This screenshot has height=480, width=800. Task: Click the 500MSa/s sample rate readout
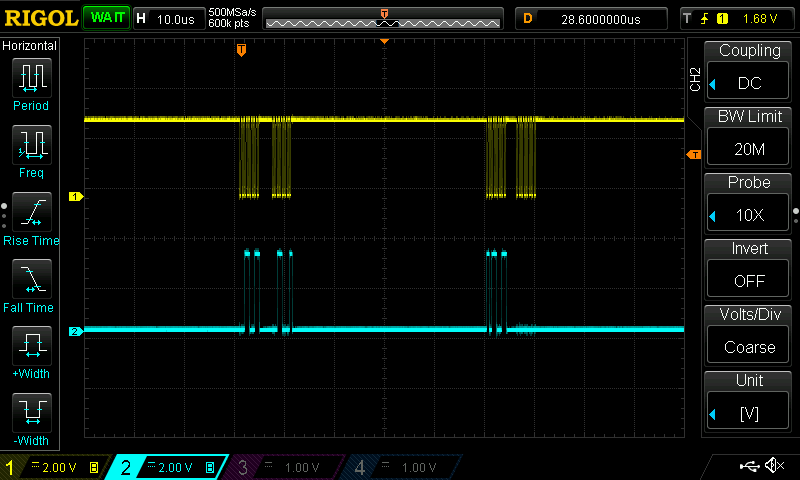click(x=232, y=13)
